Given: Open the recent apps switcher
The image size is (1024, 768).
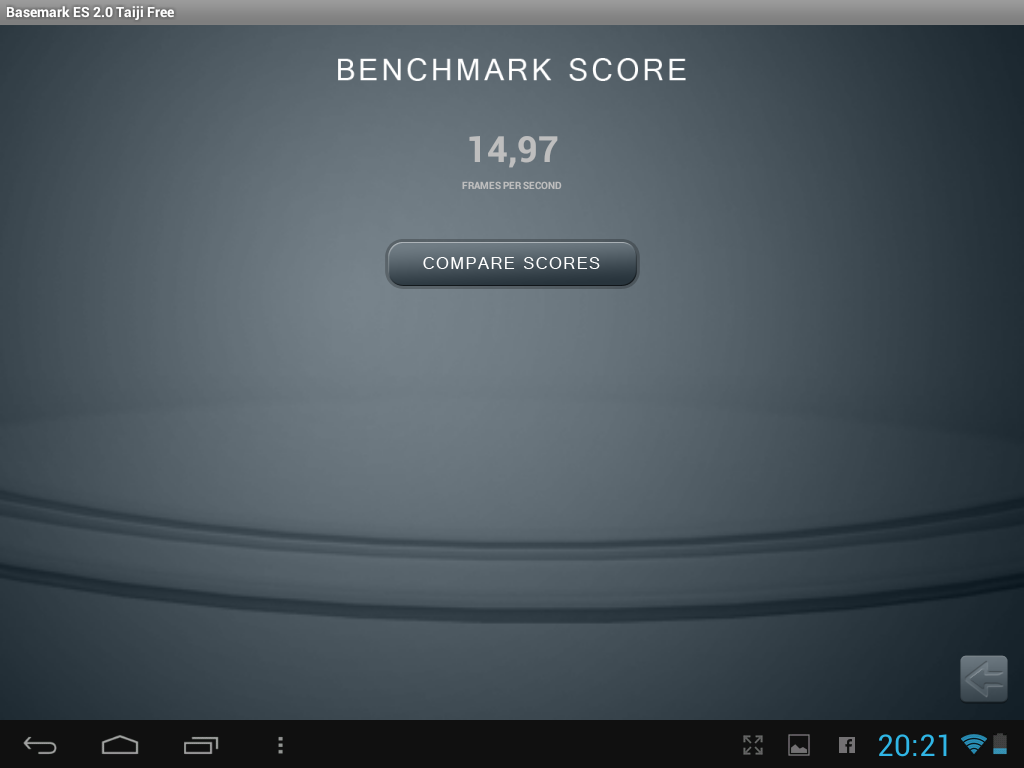Looking at the screenshot, I should [x=201, y=745].
